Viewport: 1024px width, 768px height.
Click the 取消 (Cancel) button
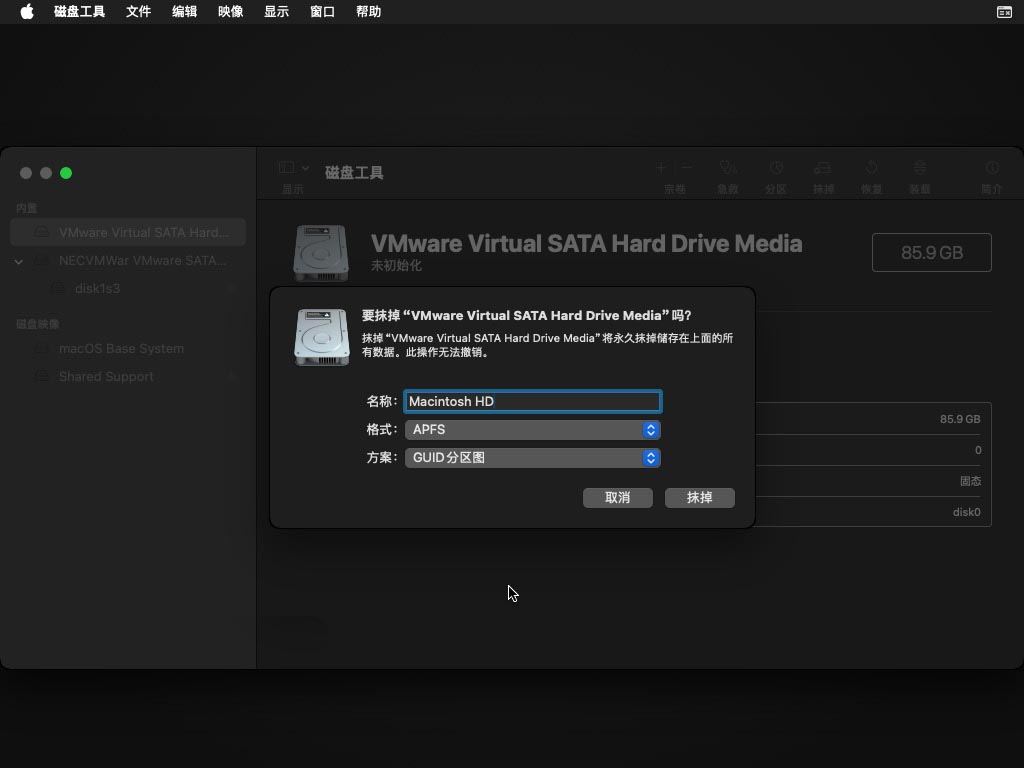(x=617, y=497)
